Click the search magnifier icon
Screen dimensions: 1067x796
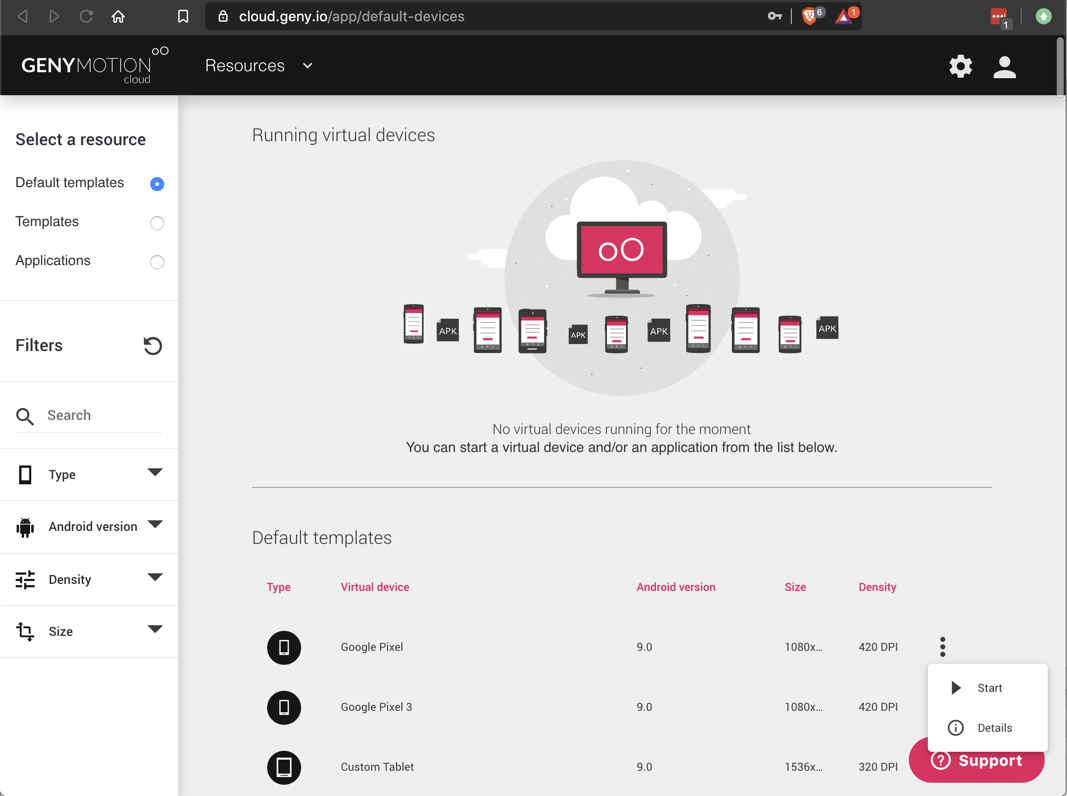[24, 416]
